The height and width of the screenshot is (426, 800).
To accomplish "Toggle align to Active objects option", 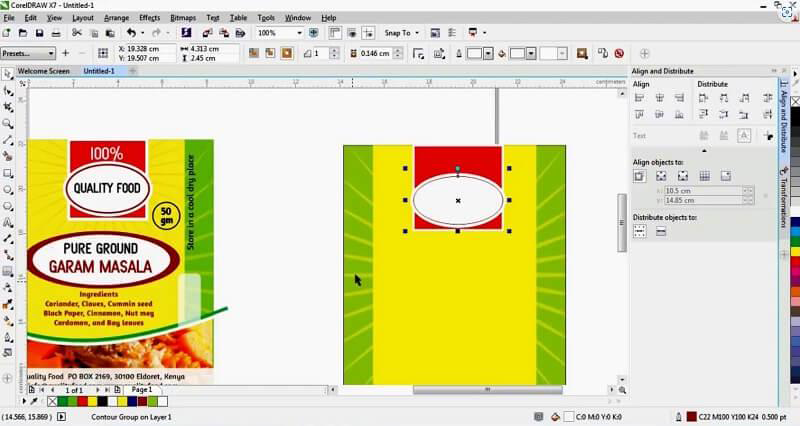I will [640, 176].
